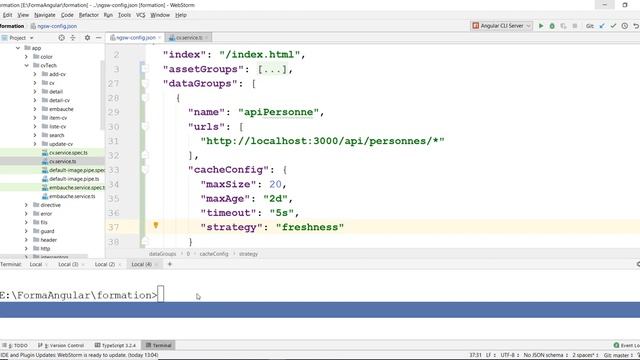
Task: Open Project panel settings gear
Action: (x=87, y=38)
